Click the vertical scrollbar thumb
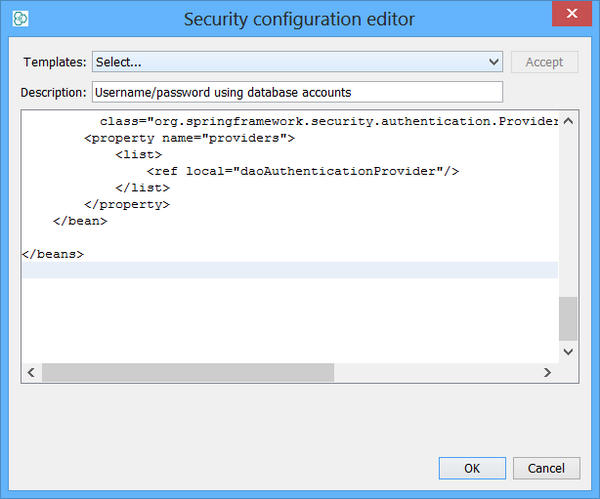 pyautogui.click(x=568, y=318)
